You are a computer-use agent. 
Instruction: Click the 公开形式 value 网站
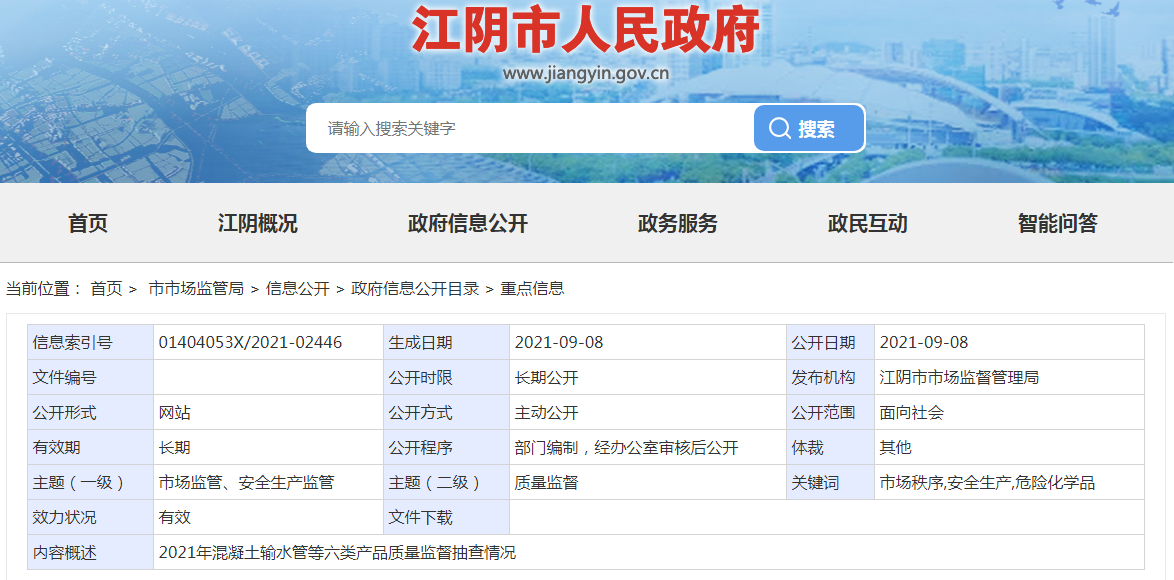[174, 412]
